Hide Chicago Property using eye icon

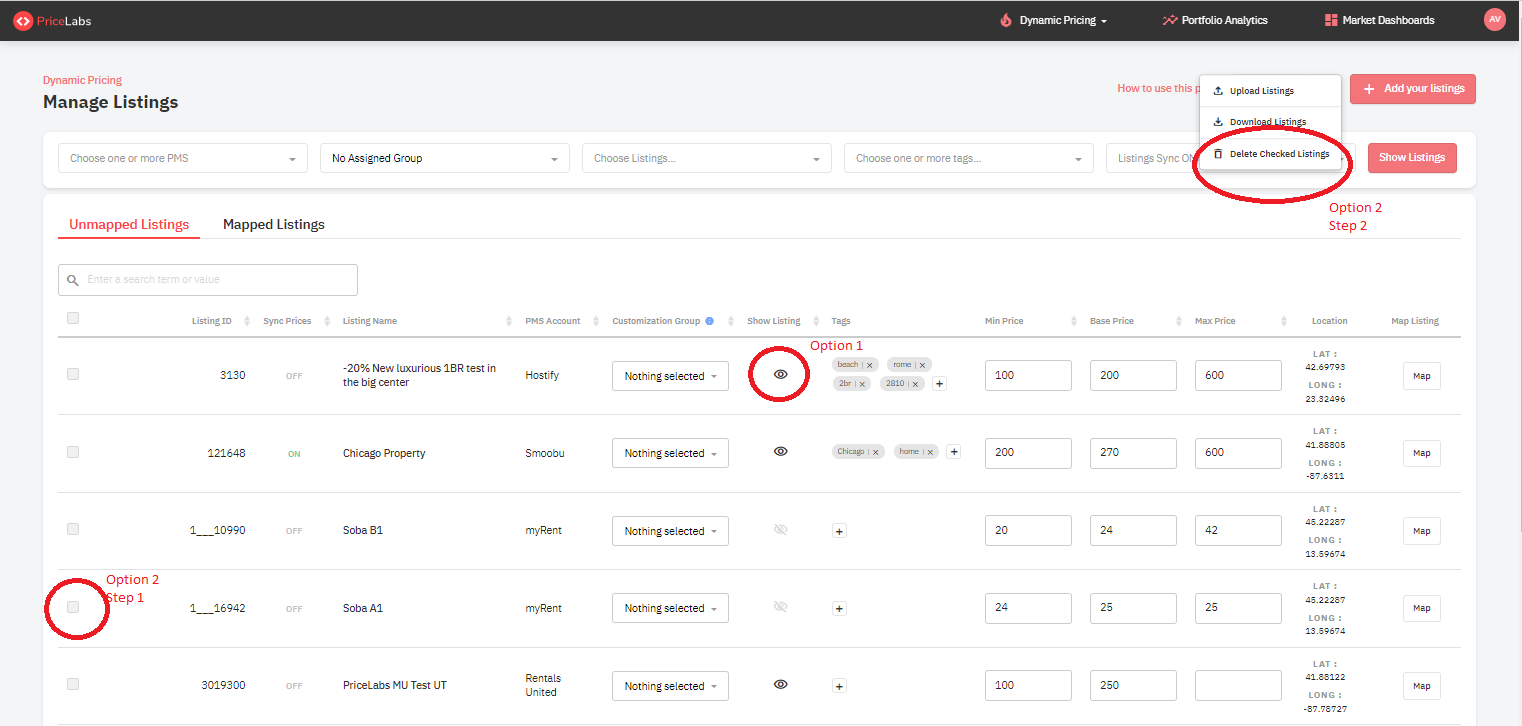click(781, 451)
